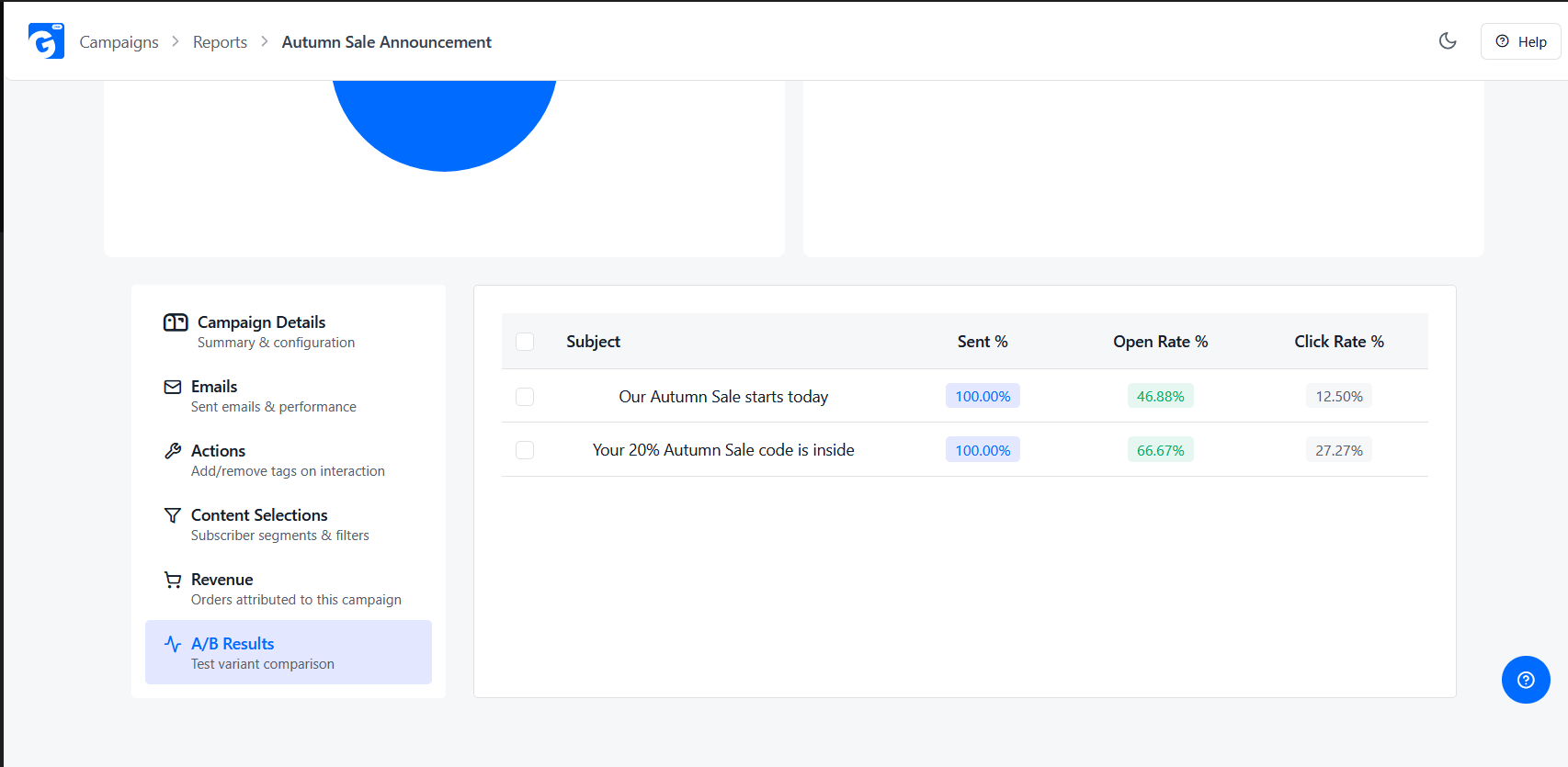Open the floating help bubble button
Screen dimensions: 1568x767
click(x=1526, y=680)
